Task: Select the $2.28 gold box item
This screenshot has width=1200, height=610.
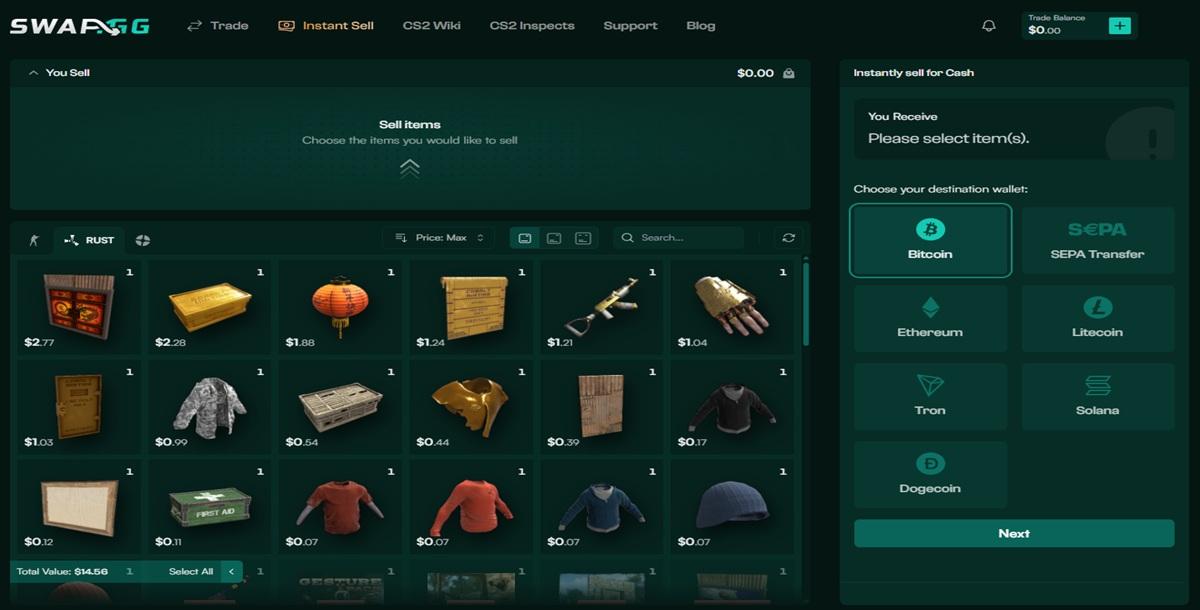Action: (x=210, y=307)
